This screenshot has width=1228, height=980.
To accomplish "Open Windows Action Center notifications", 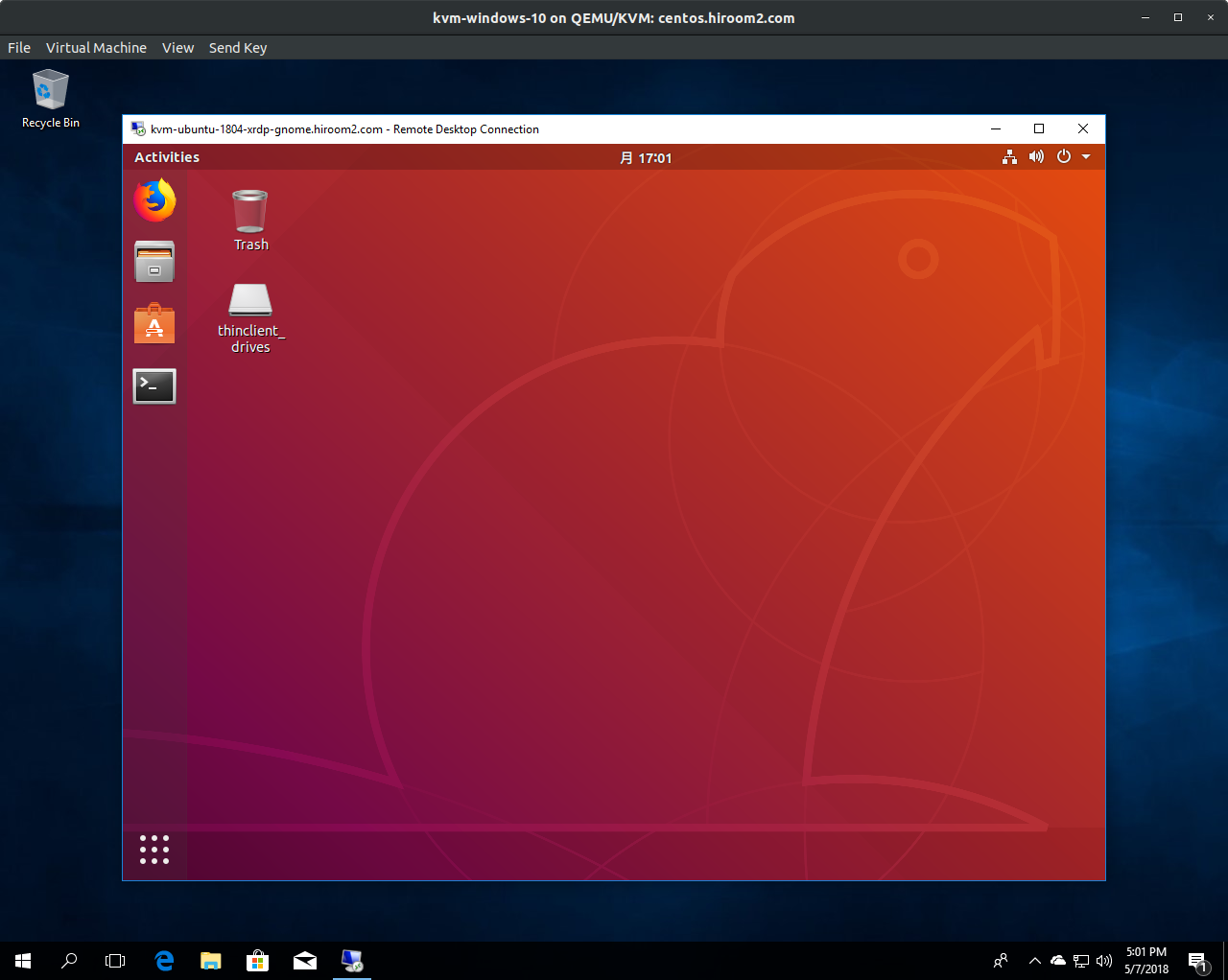I will click(1197, 961).
